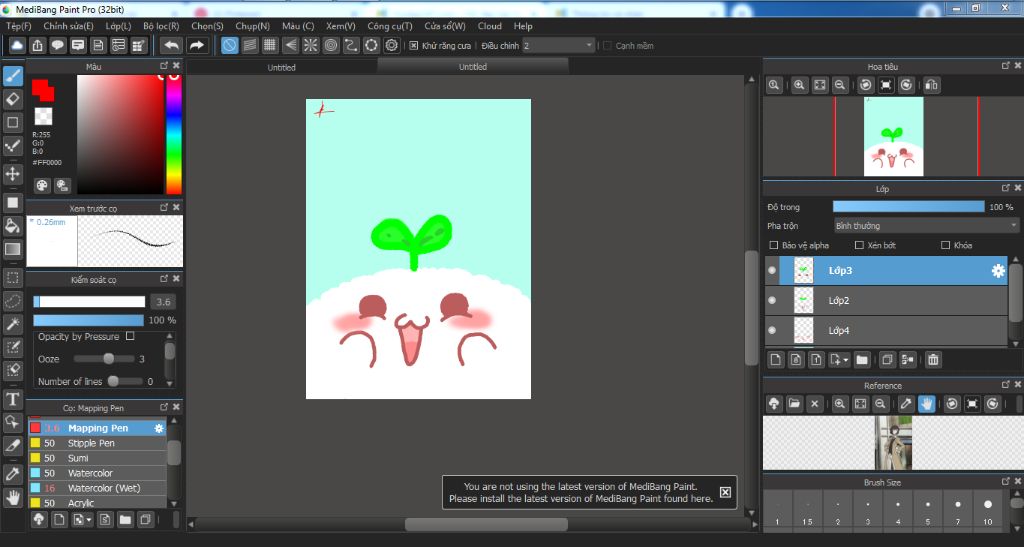This screenshot has height=547, width=1024.
Task: Select the Brush tool in left toolbar
Action: coord(12,76)
